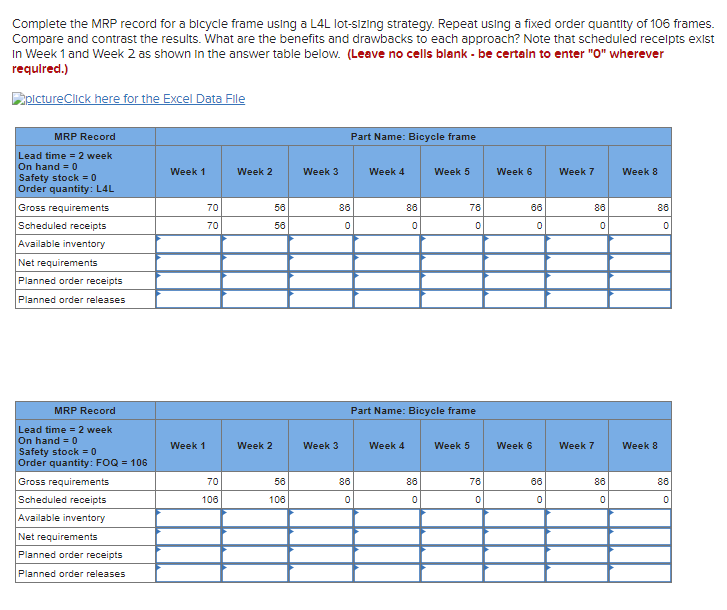The image size is (727, 610).
Task: Select L4L Planned order receipts cell for Week 2
Action: pos(255,281)
